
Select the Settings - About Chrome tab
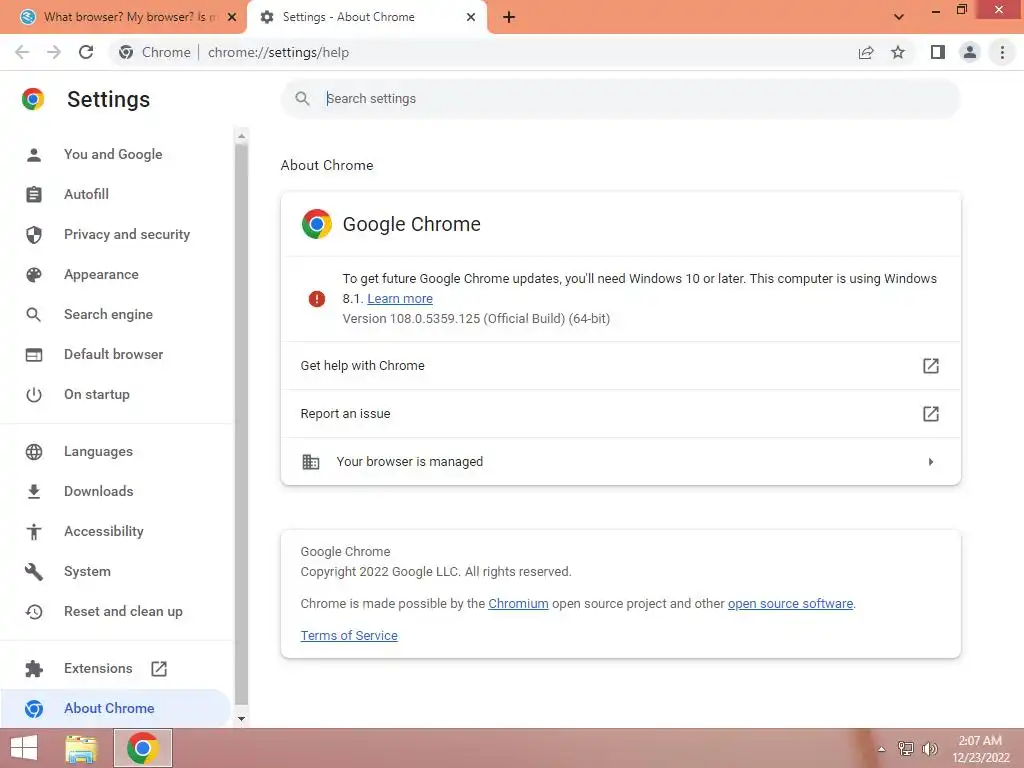(x=366, y=17)
